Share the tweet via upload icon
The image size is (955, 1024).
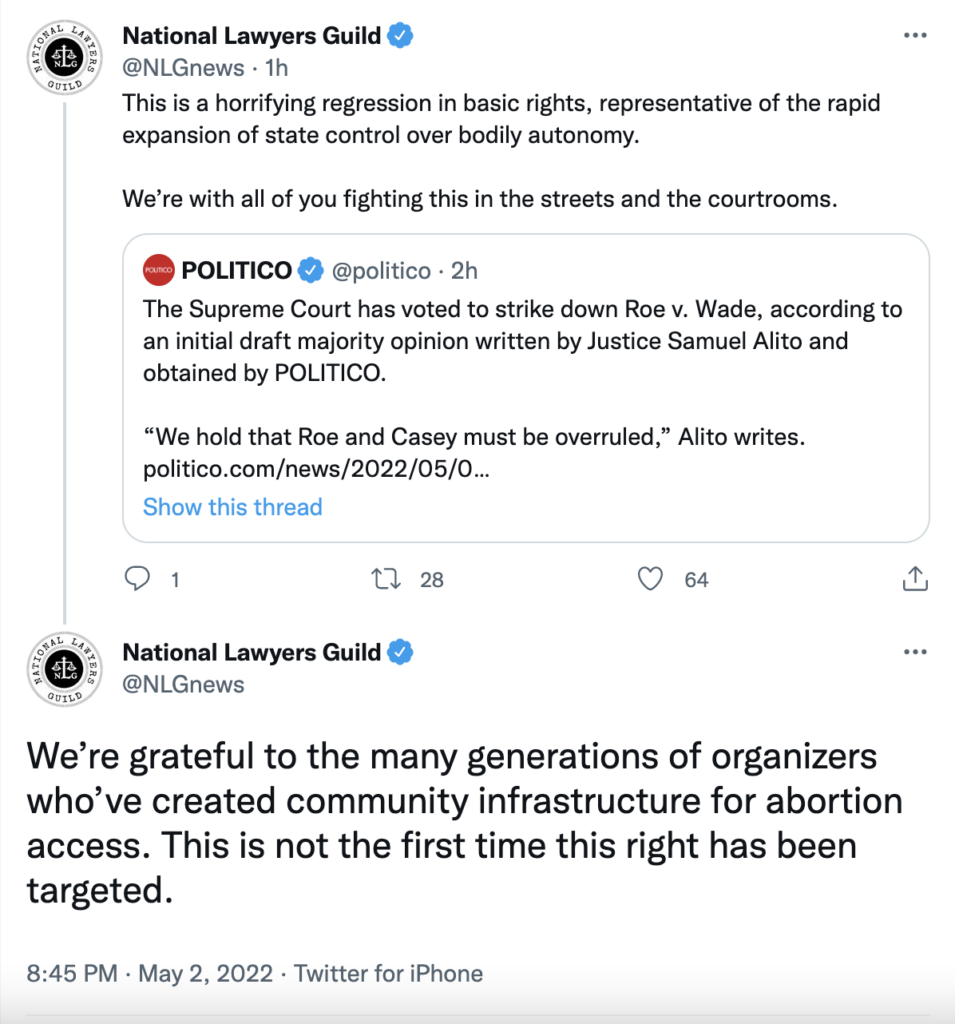tap(916, 578)
